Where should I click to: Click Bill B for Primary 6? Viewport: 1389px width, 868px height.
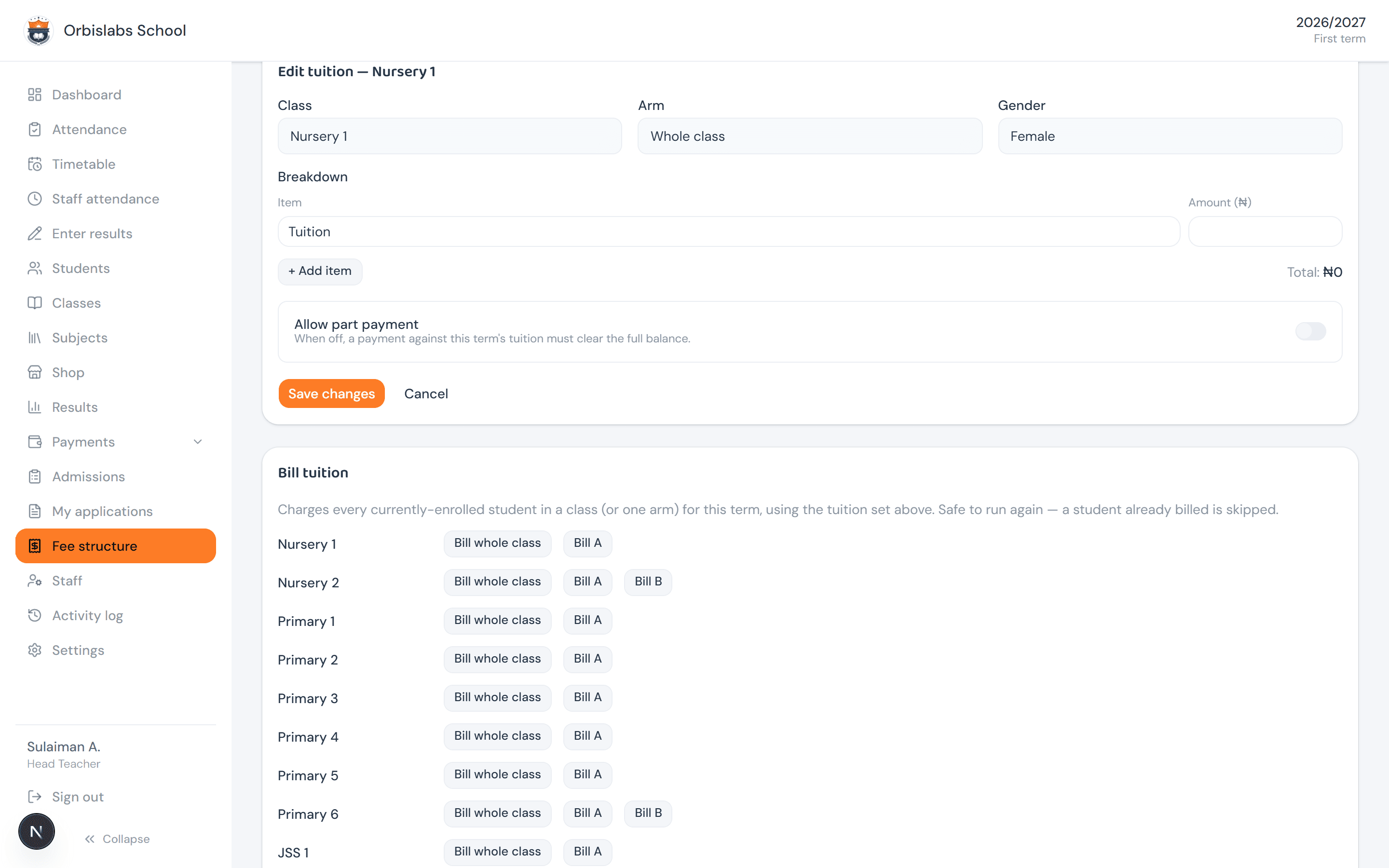pyautogui.click(x=648, y=813)
